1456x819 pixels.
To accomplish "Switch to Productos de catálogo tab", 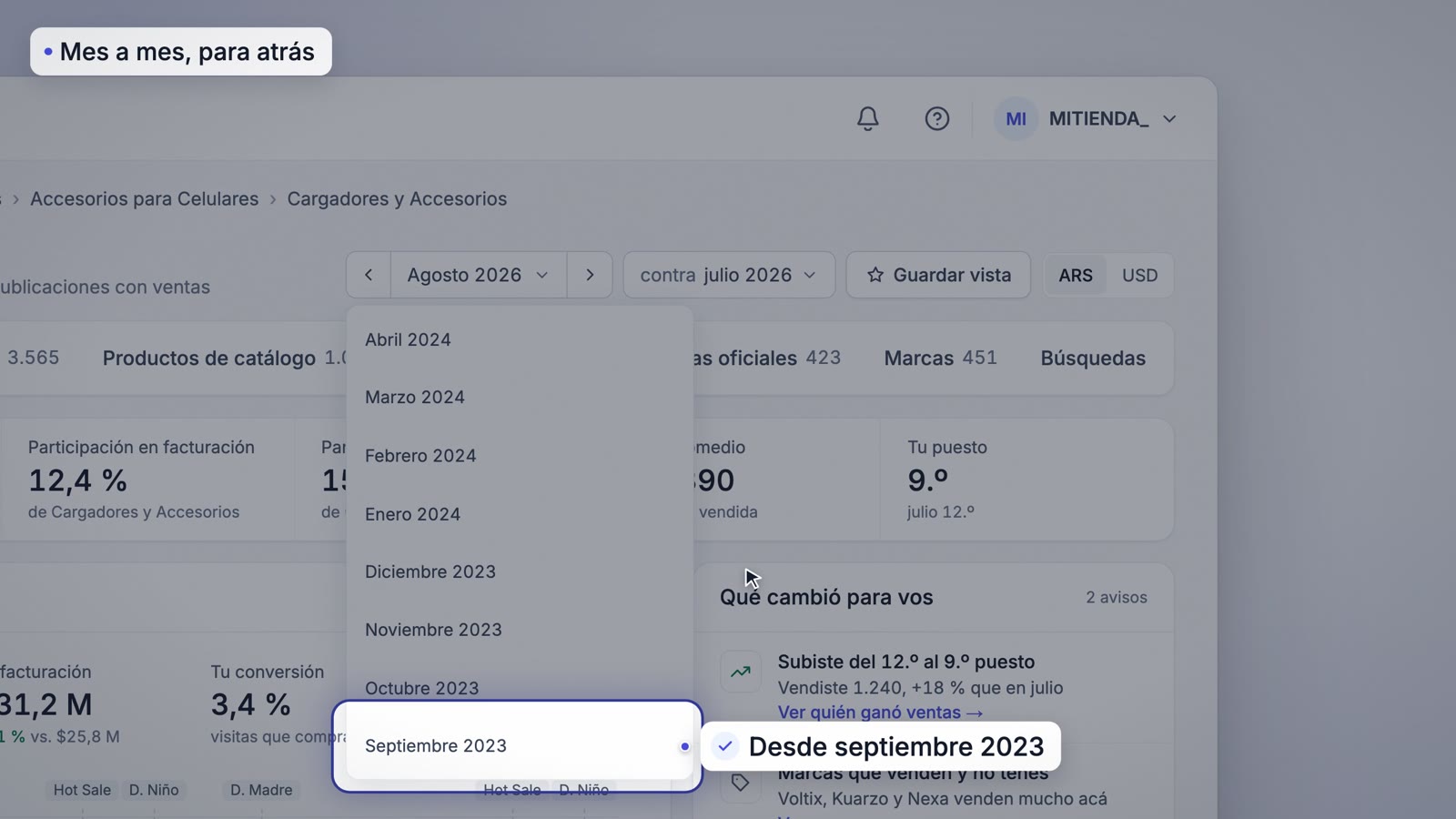I will tap(208, 359).
